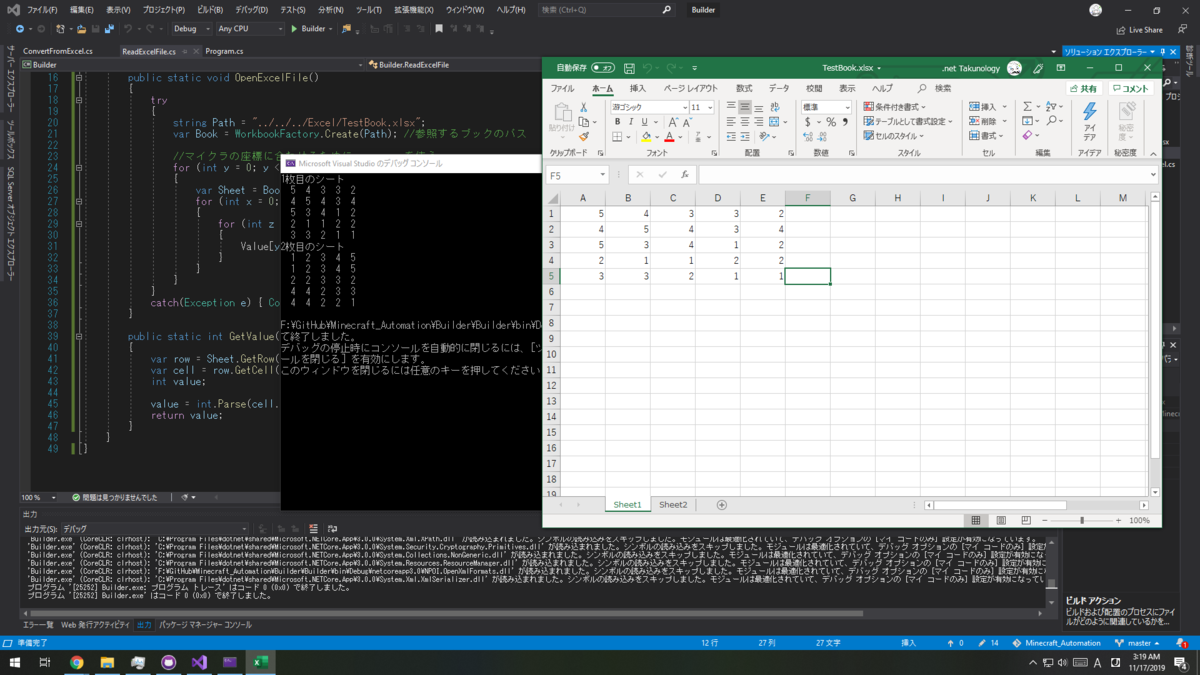Click the Visual Studio Save All icon
This screenshot has height=675, width=1200.
(x=109, y=29)
